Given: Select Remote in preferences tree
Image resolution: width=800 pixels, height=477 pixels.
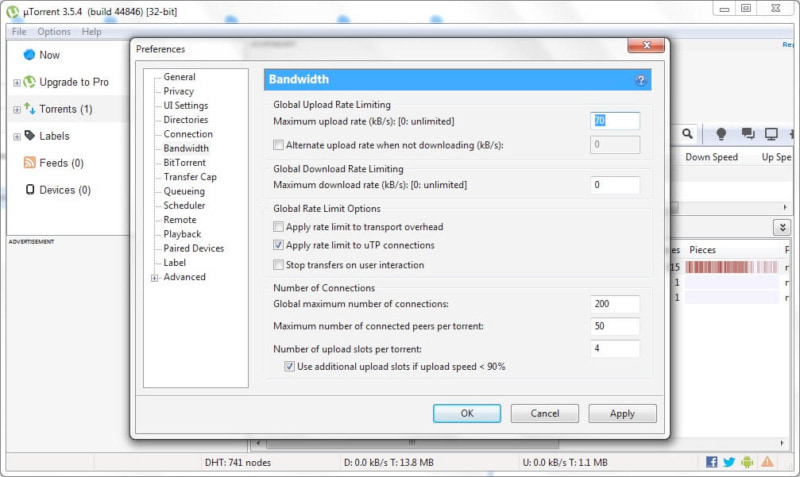Looking at the screenshot, I should tap(180, 219).
